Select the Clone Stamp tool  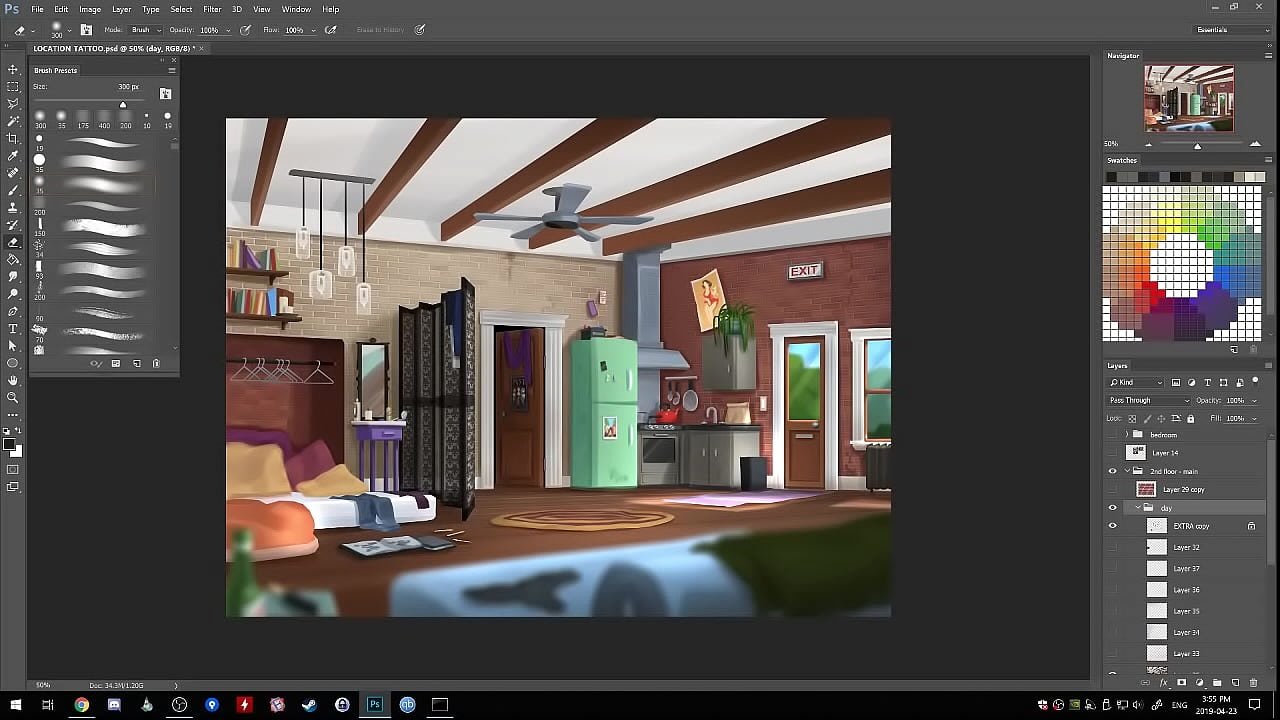coord(13,207)
